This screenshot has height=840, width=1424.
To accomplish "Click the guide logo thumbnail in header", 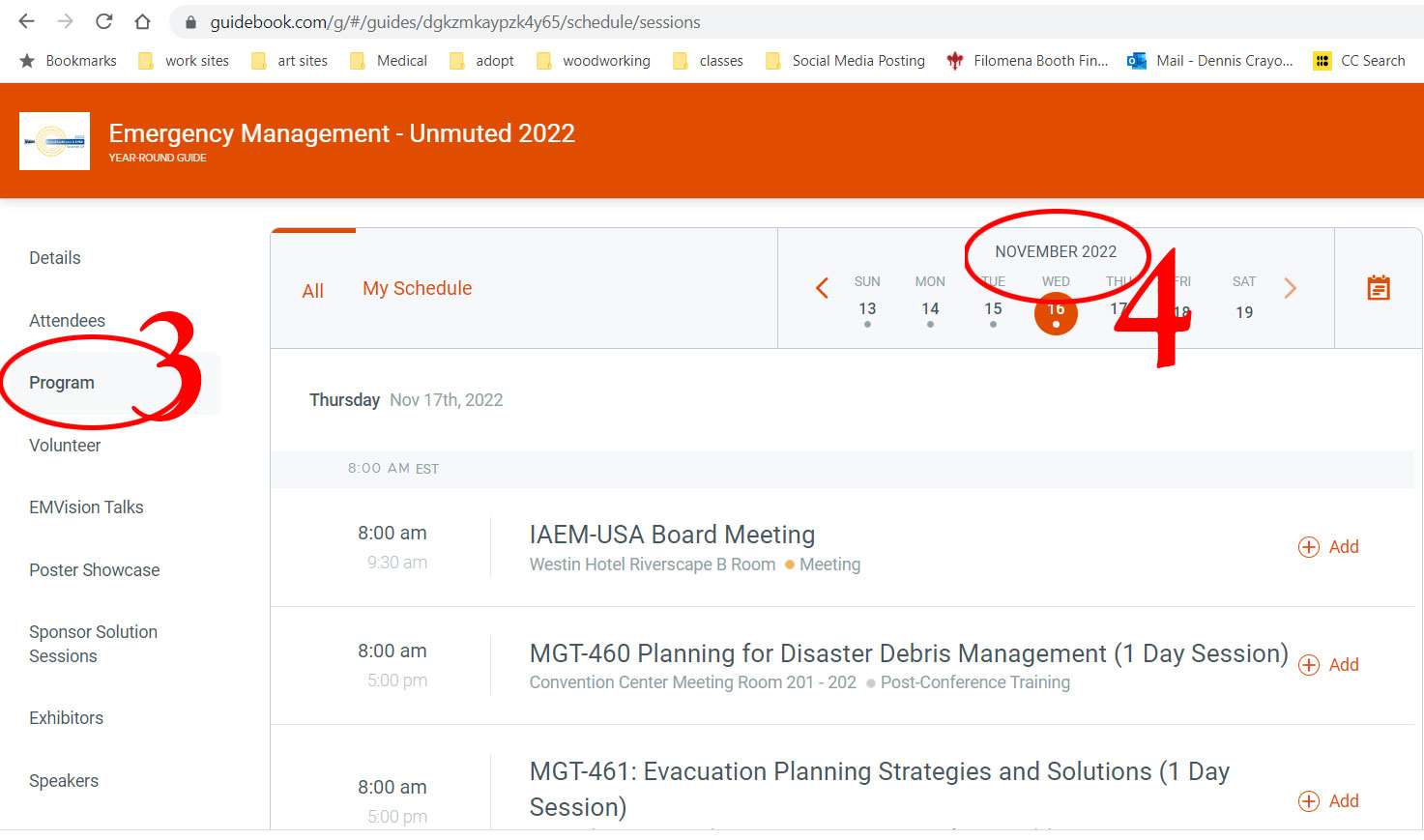I will point(55,141).
